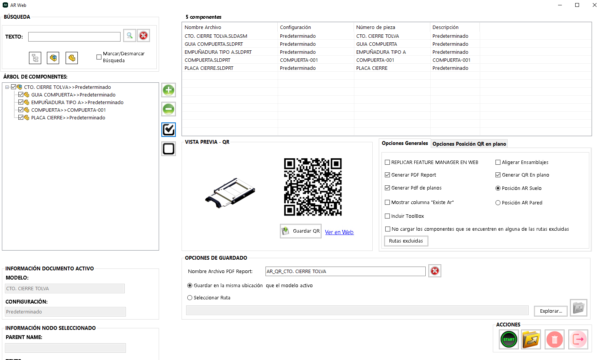
Task: Click the magnifier search icon next to TEXTO
Action: (x=130, y=36)
